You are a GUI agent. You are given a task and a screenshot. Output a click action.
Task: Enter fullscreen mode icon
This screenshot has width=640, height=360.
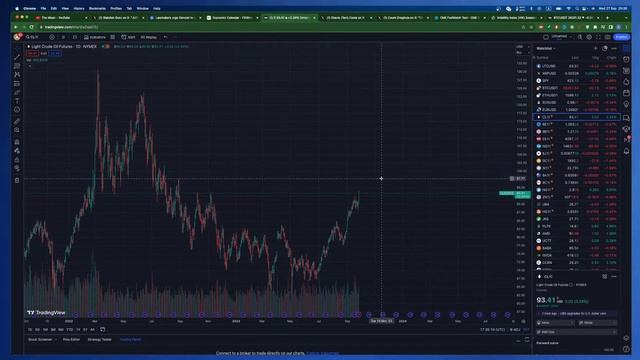coord(598,37)
